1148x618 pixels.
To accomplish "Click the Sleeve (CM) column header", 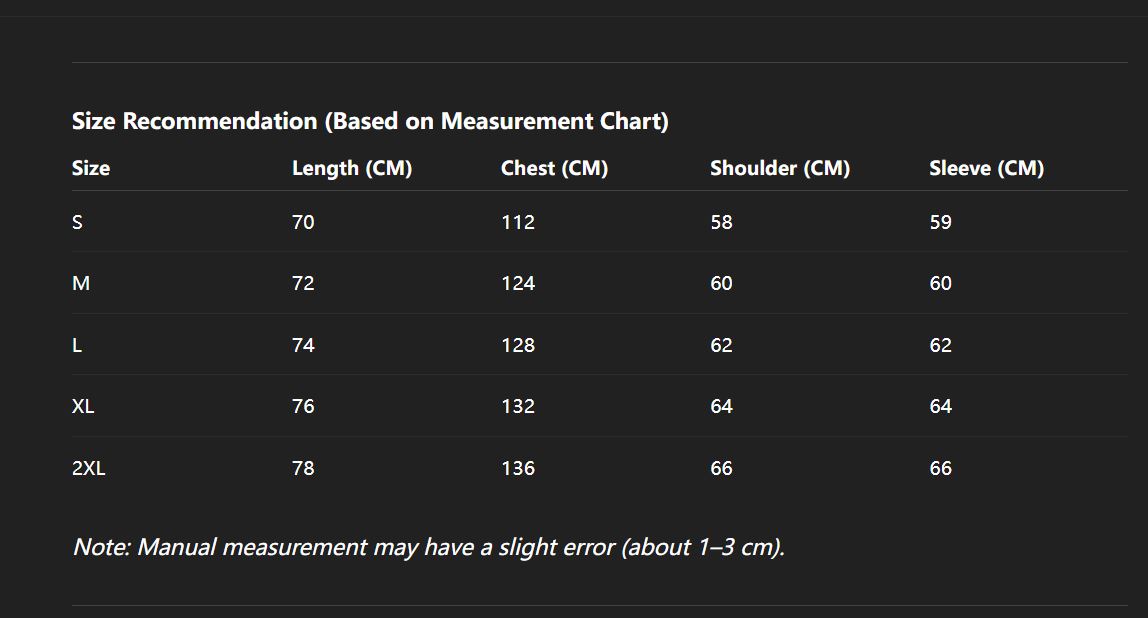I will point(986,168).
